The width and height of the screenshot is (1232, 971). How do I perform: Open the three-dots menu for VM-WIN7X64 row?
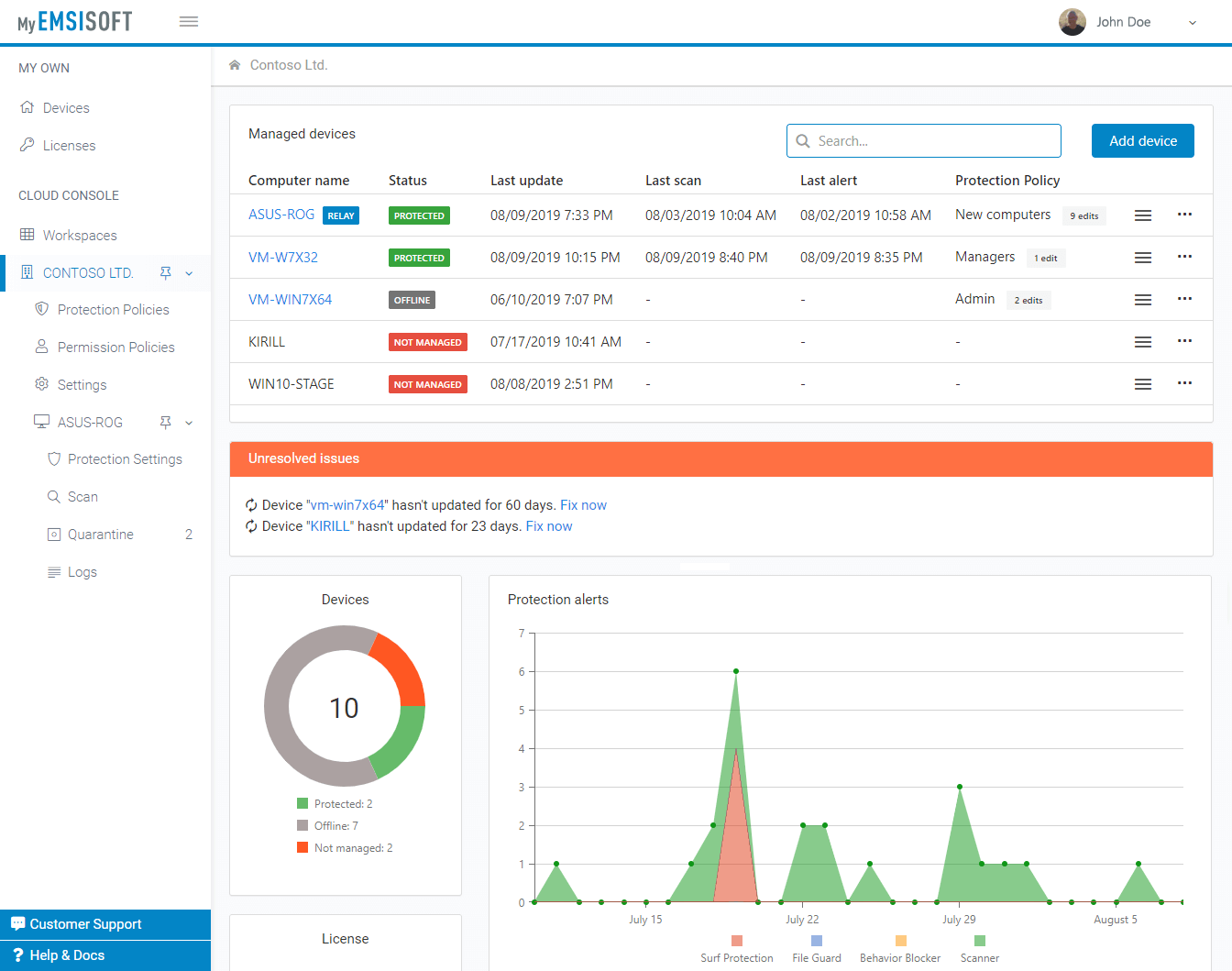coord(1185,298)
